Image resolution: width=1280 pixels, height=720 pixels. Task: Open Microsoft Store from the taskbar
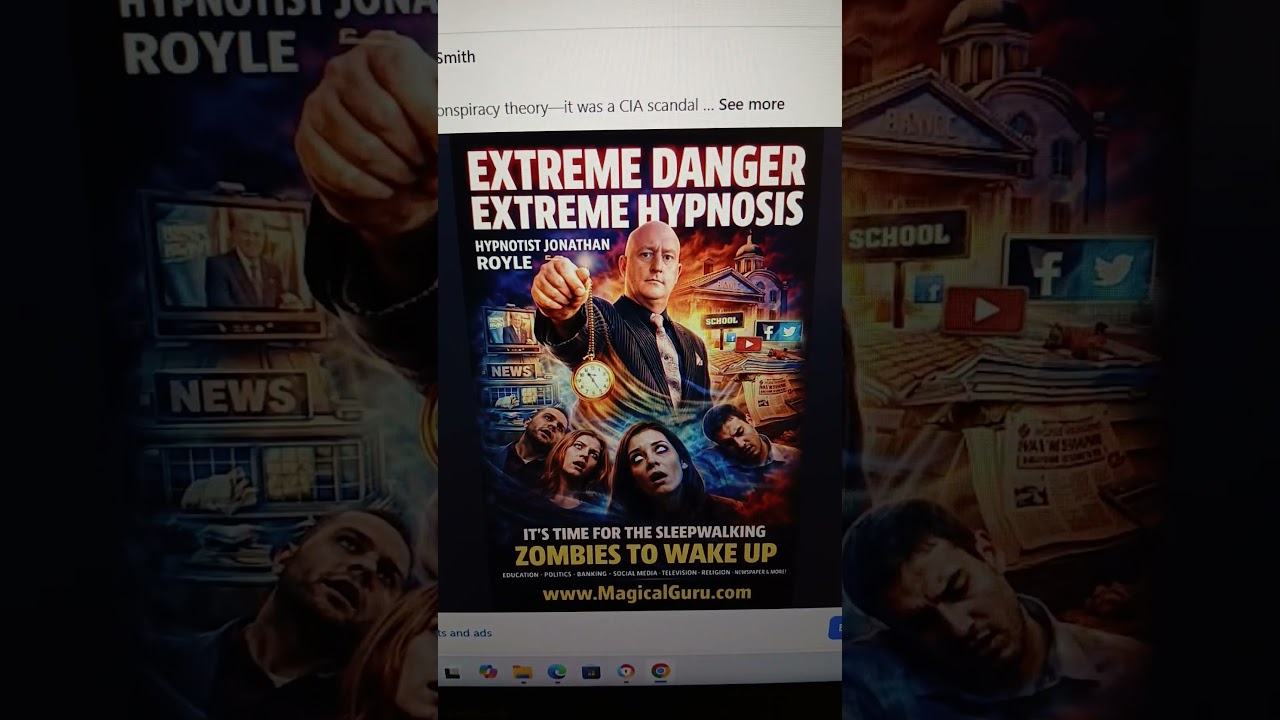pyautogui.click(x=591, y=672)
